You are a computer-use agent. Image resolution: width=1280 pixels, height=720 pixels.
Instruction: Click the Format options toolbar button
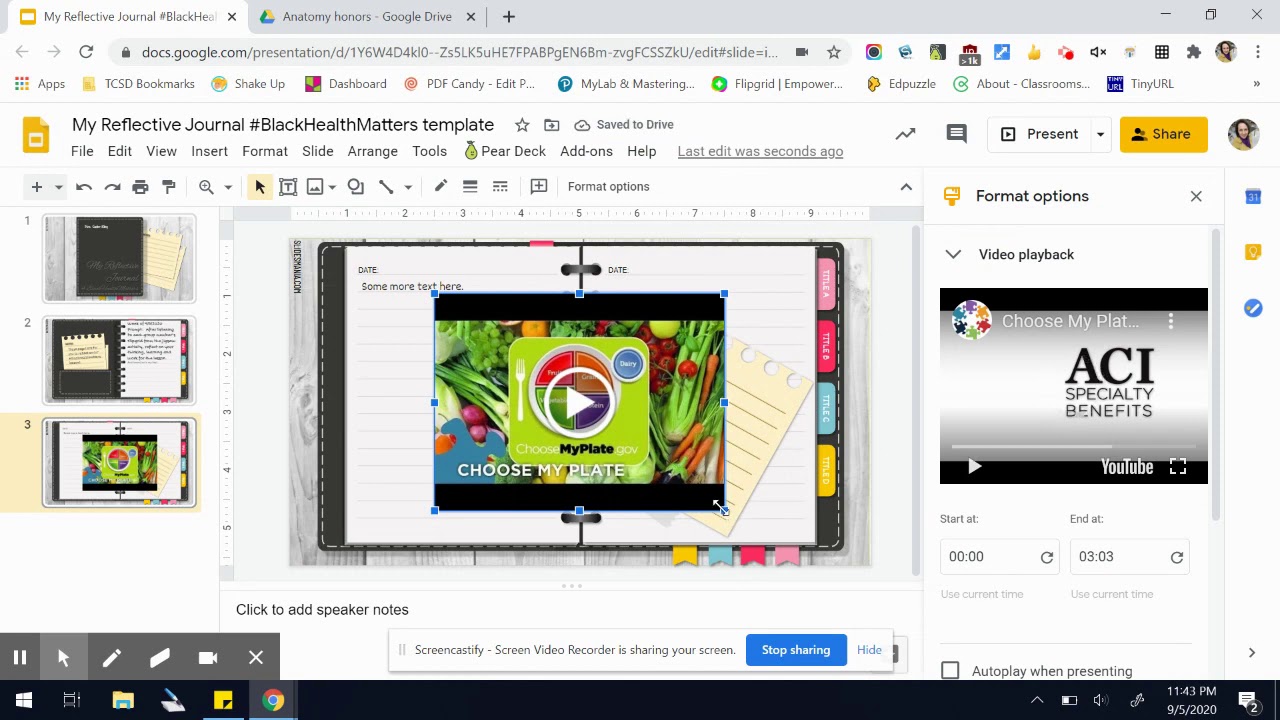point(609,187)
